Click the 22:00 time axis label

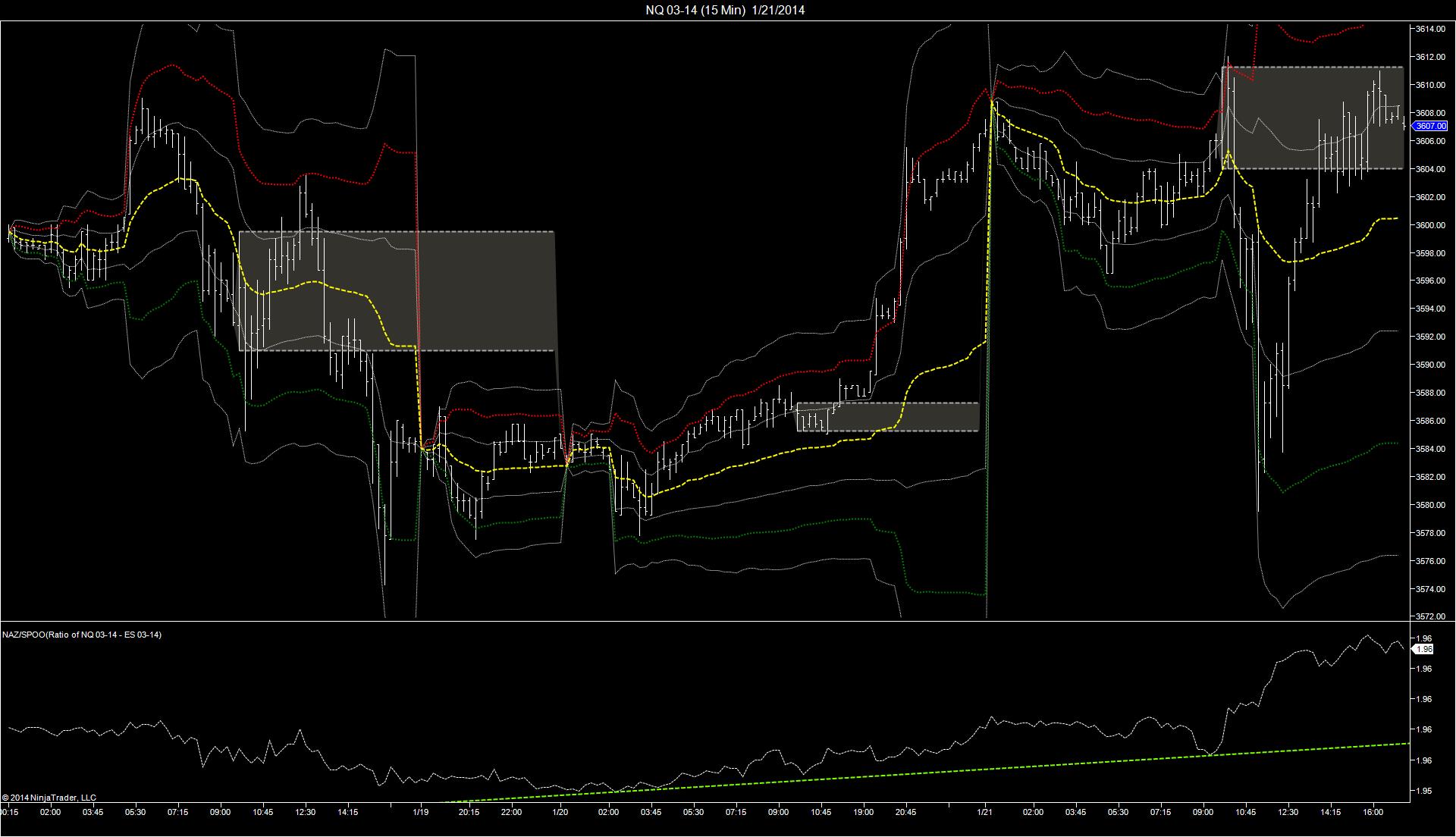point(511,812)
